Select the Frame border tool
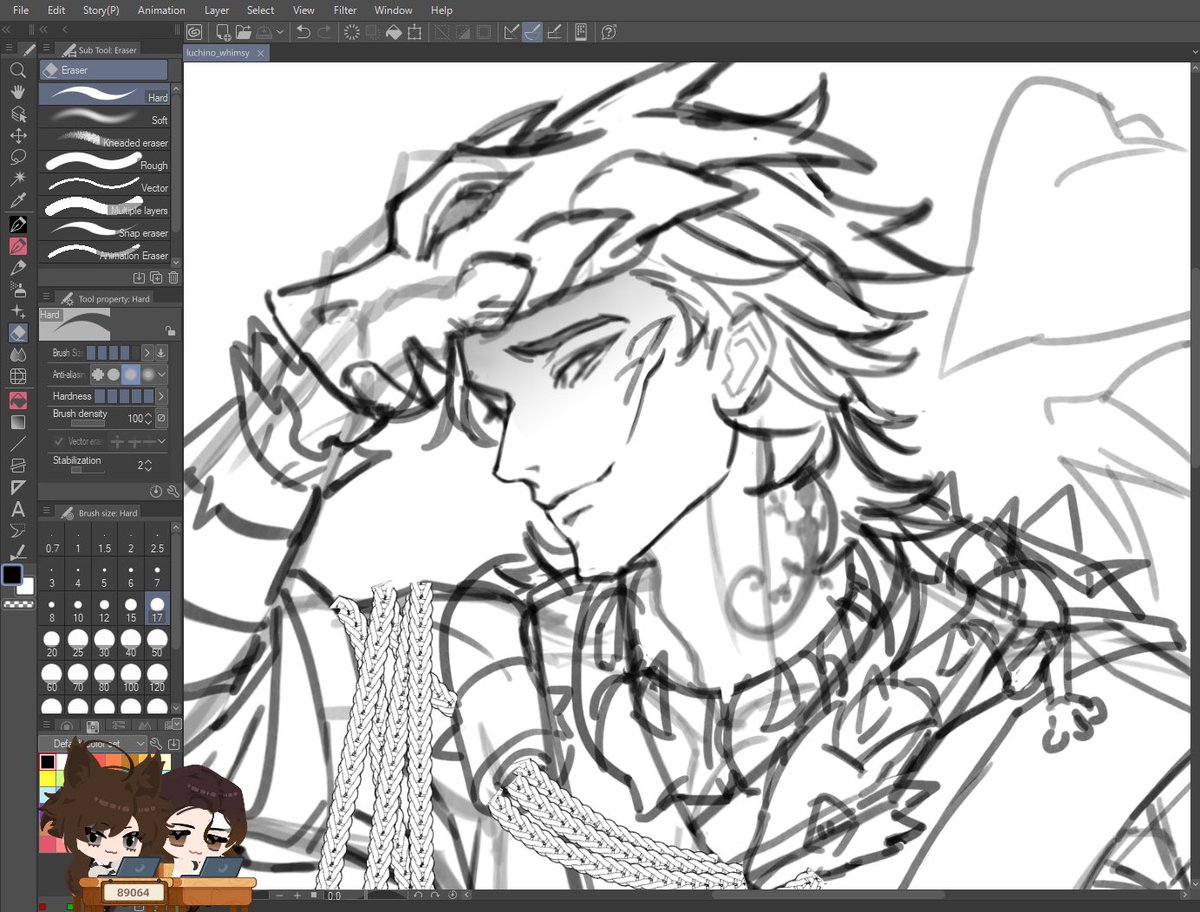Screen dimensions: 1200x912 (x=17, y=465)
